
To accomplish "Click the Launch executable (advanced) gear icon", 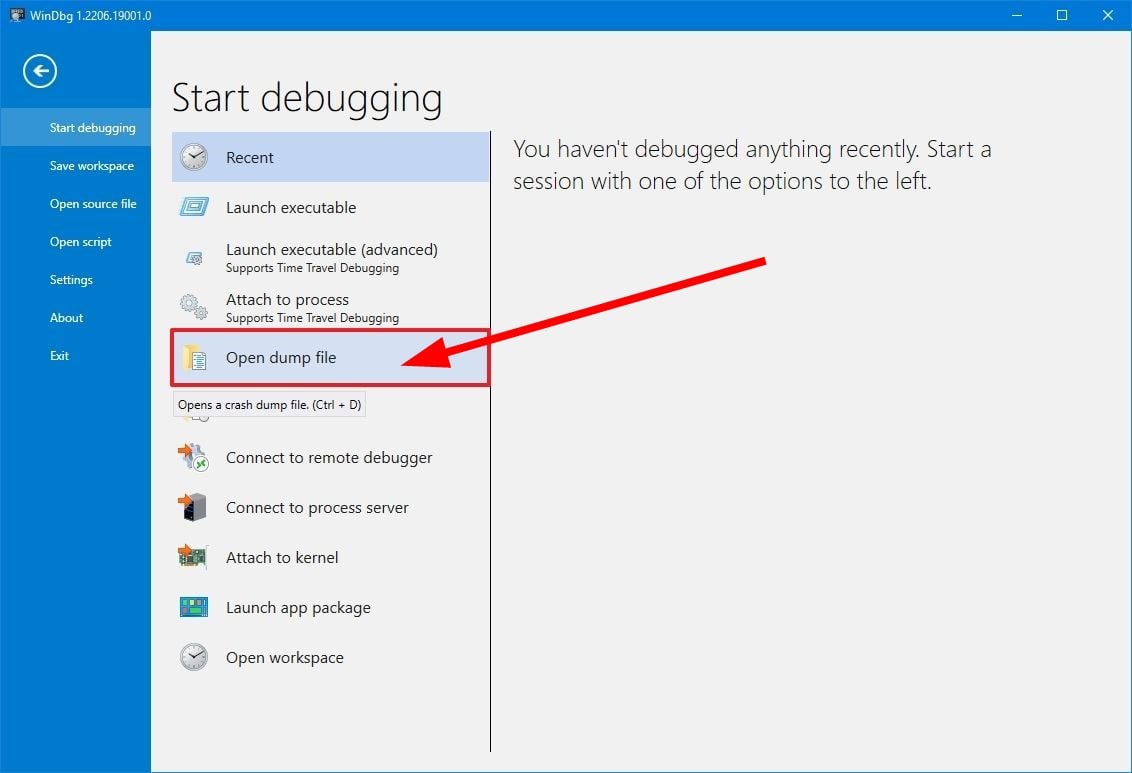I will 193,258.
